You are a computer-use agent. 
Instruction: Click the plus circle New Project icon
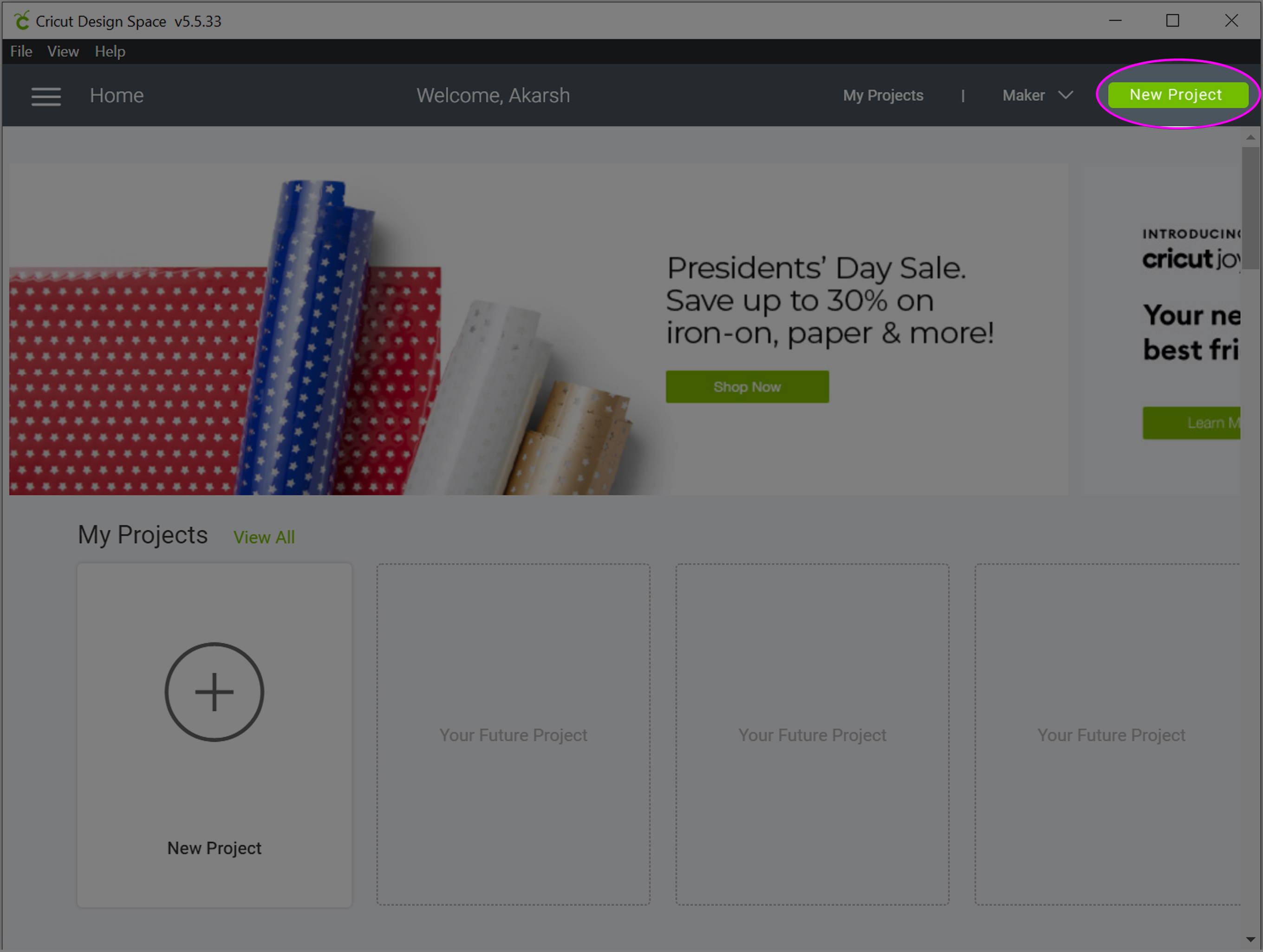(214, 691)
